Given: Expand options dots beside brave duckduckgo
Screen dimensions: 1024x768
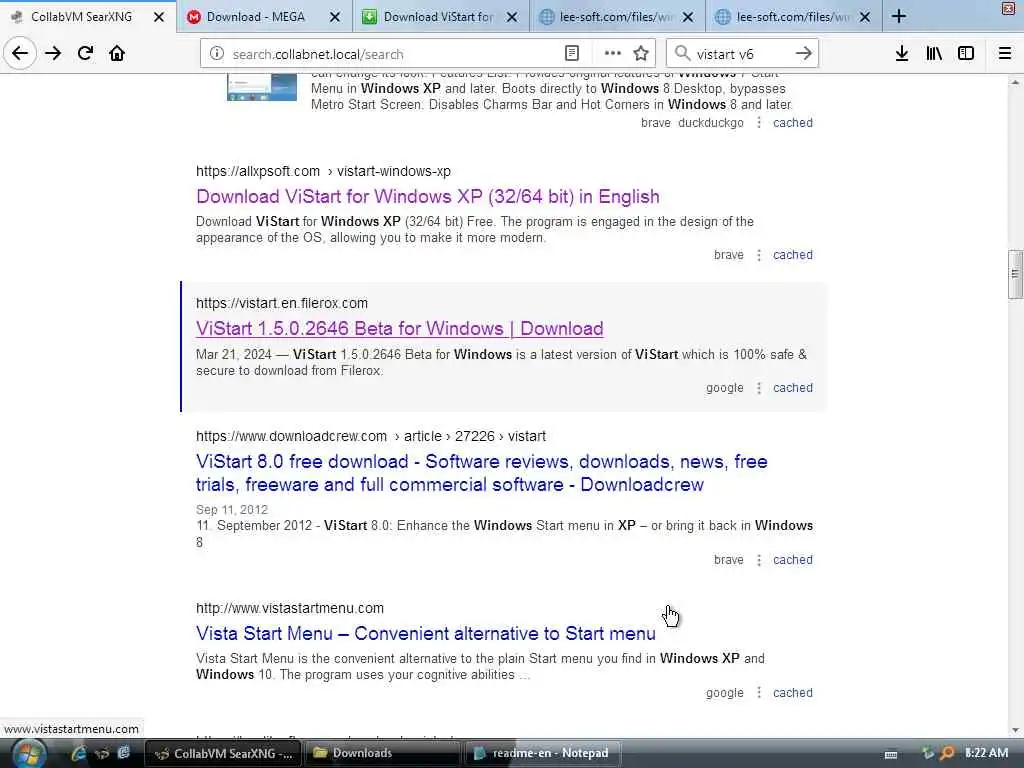Looking at the screenshot, I should pyautogui.click(x=759, y=123).
